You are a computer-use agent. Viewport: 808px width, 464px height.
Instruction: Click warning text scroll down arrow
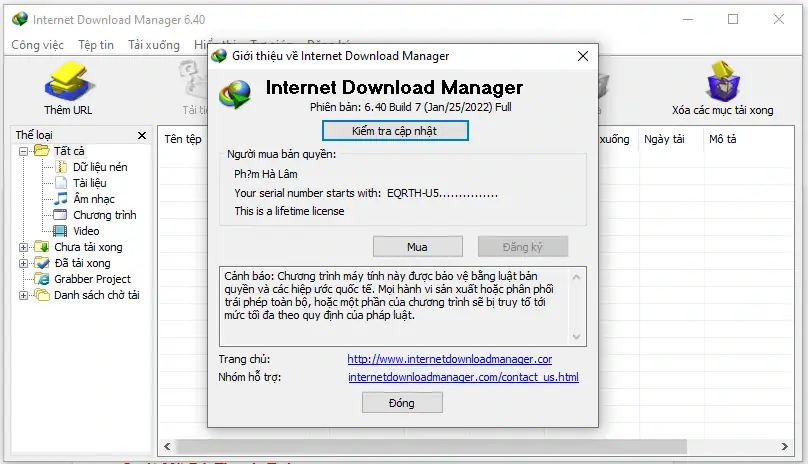click(577, 337)
